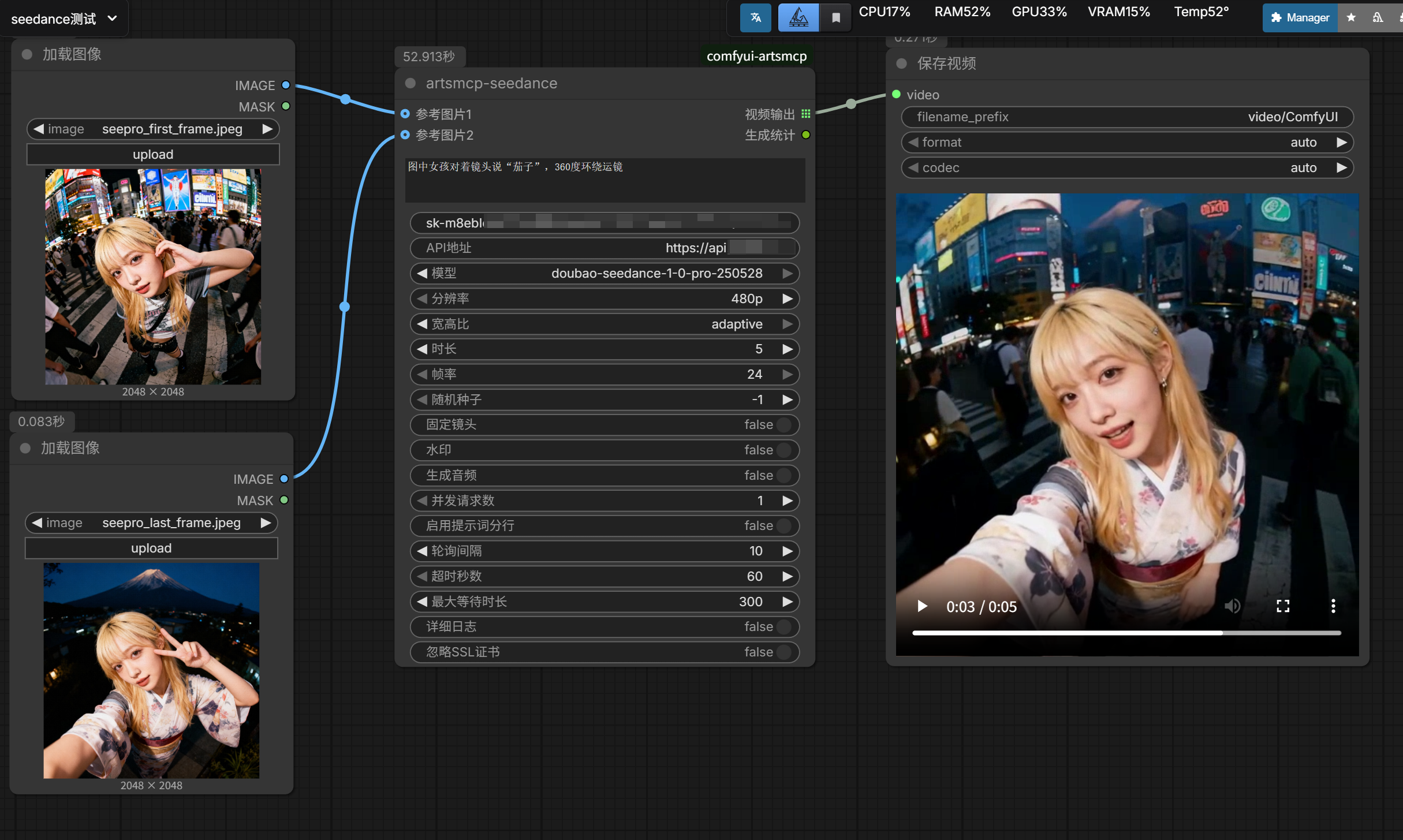The image size is (1403, 840).
Task: Toggle 生成音频 audio generation switch
Action: pyautogui.click(x=783, y=476)
